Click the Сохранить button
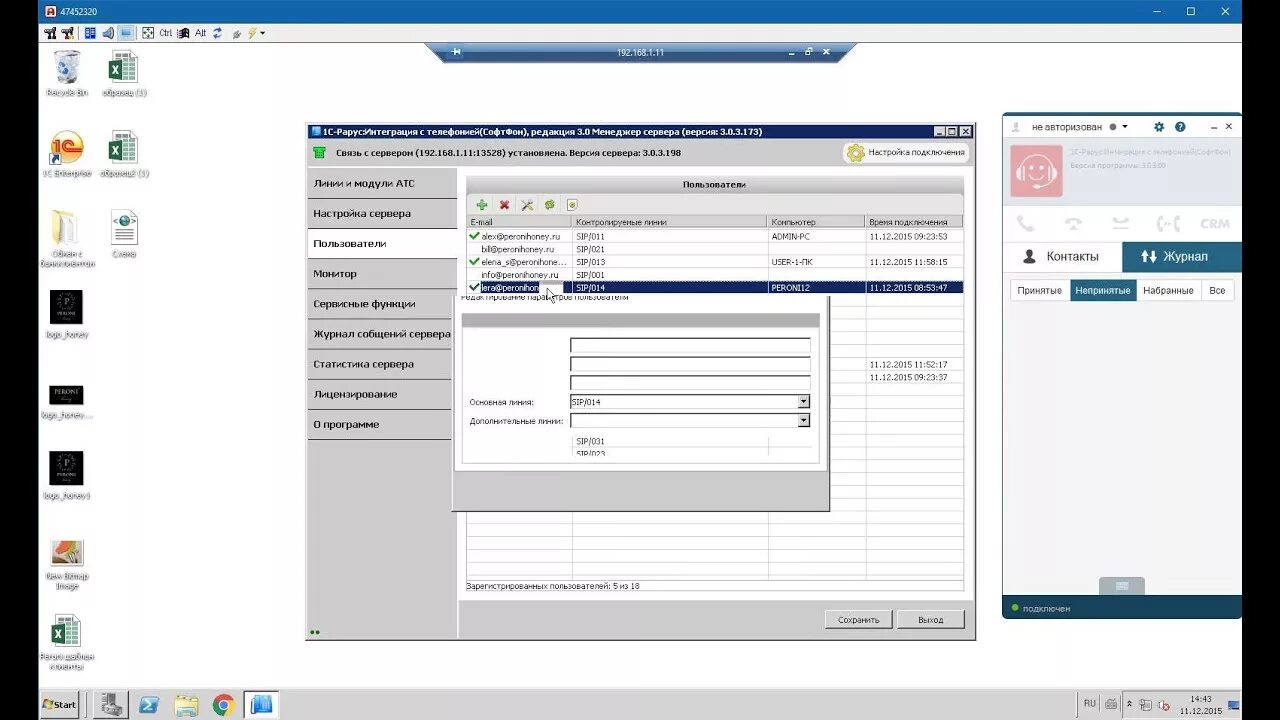The width and height of the screenshot is (1280, 720). pos(858,620)
